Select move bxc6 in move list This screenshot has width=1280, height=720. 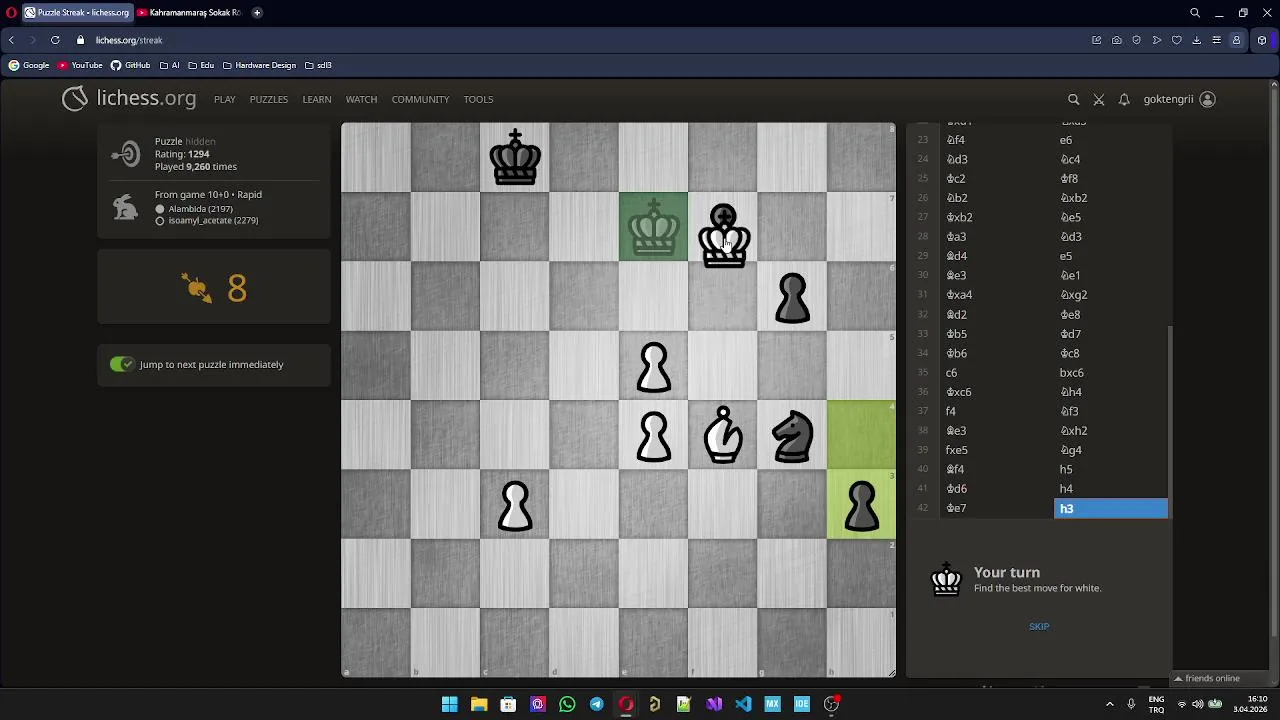(1111, 372)
